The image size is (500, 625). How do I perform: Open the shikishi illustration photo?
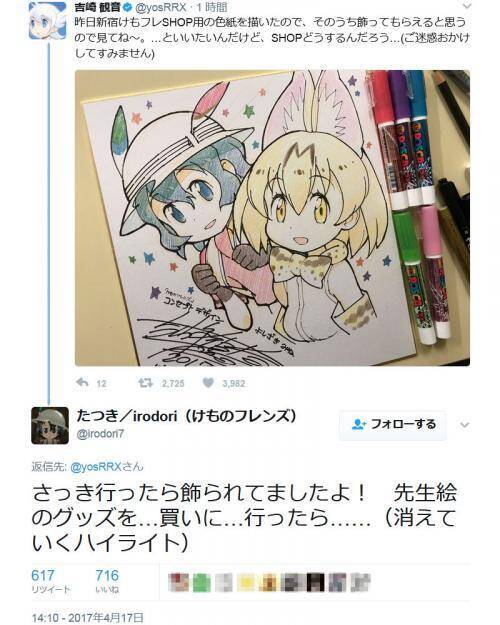[272, 218]
